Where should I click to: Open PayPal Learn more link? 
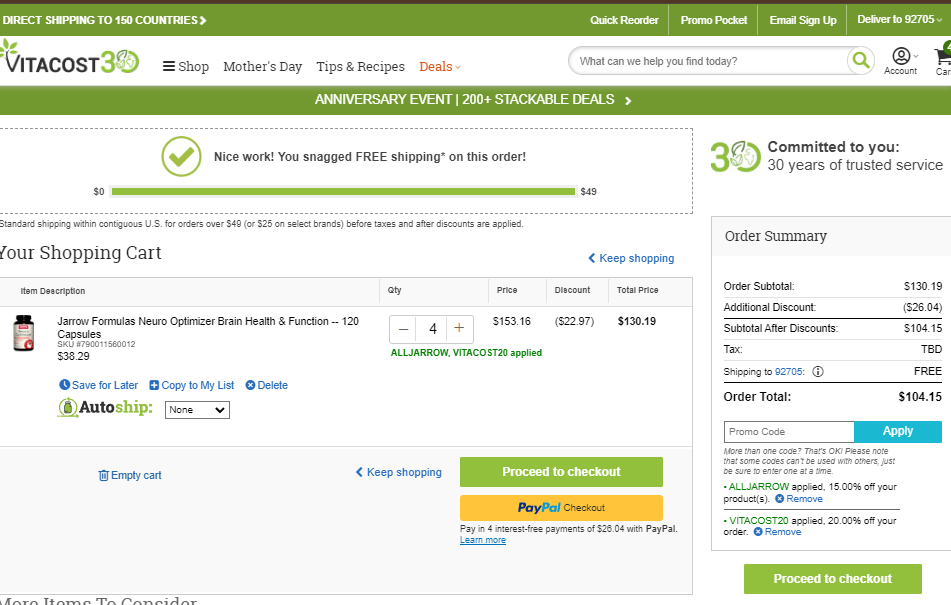[483, 540]
